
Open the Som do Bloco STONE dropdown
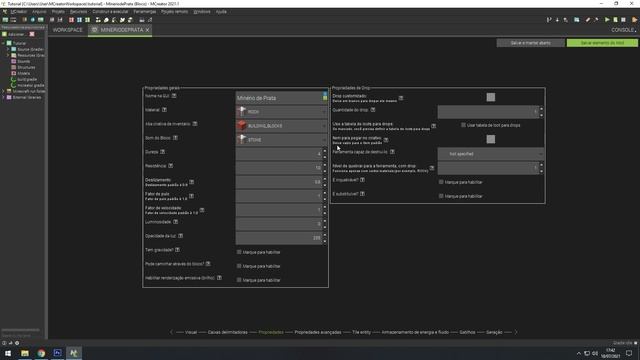point(282,140)
